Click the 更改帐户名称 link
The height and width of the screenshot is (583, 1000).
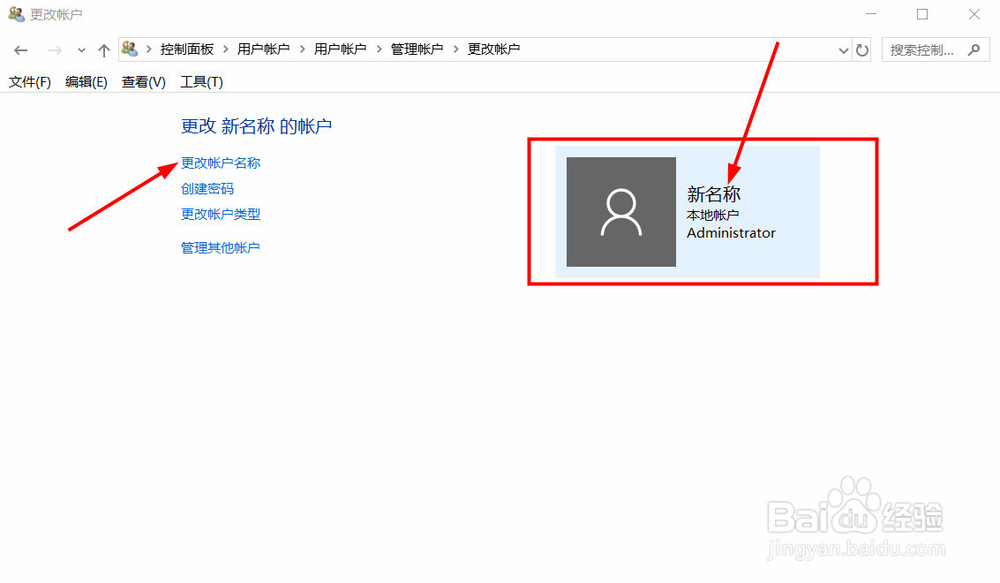tap(221, 163)
